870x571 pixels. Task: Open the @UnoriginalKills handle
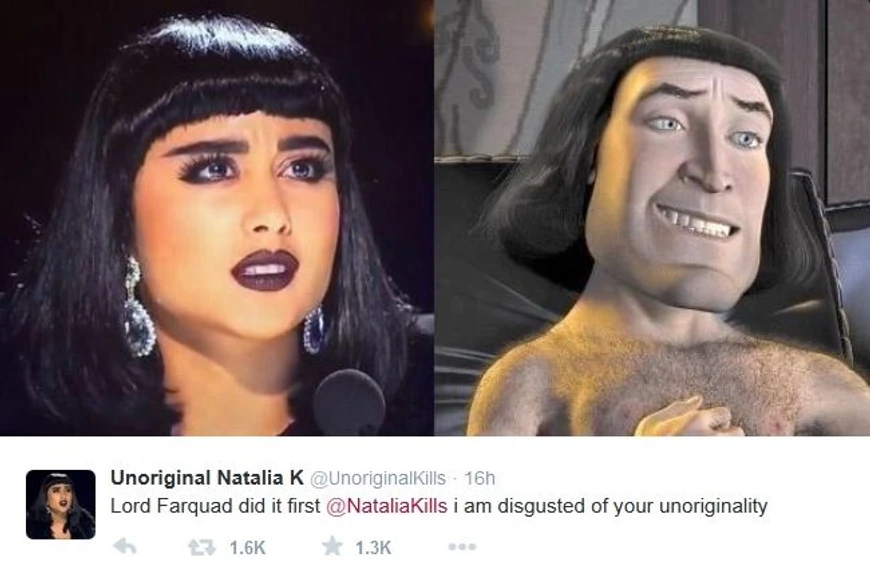click(378, 478)
